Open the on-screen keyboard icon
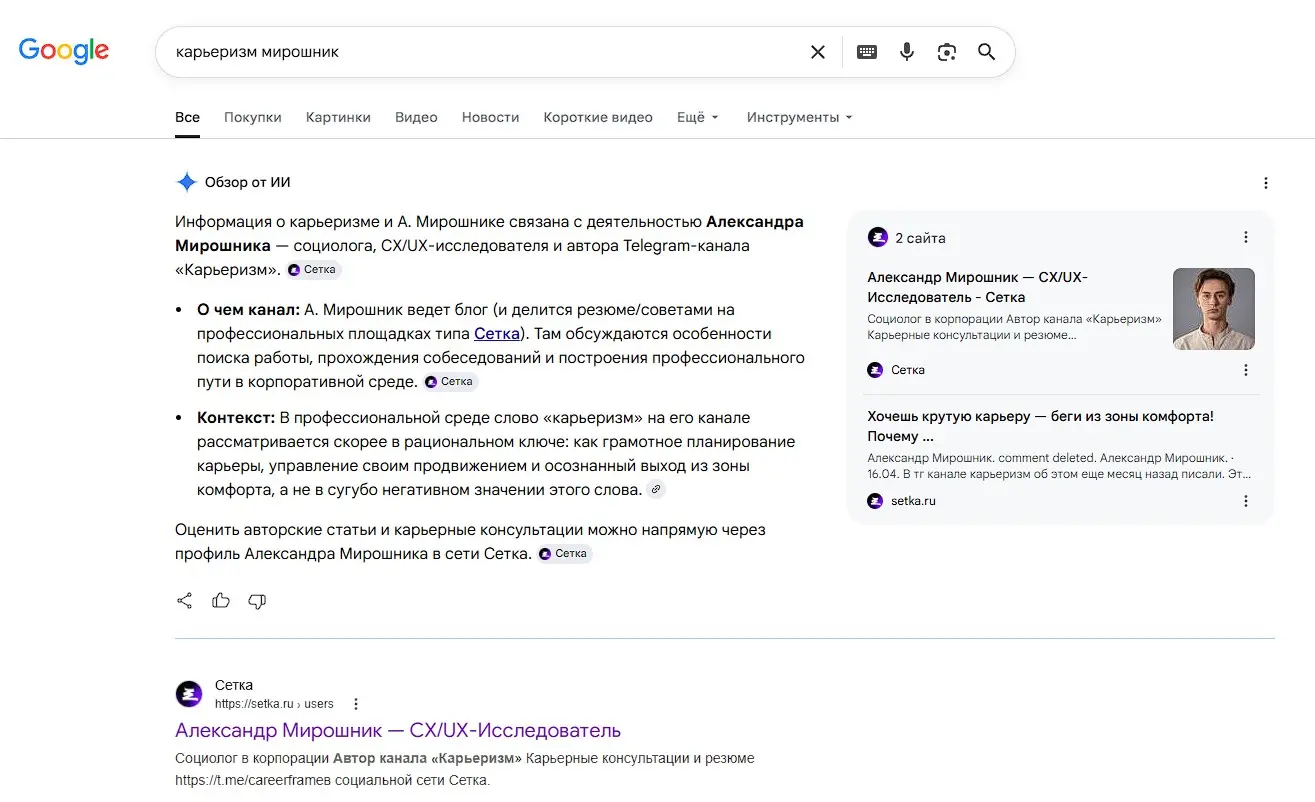The width and height of the screenshot is (1315, 802). 867,52
